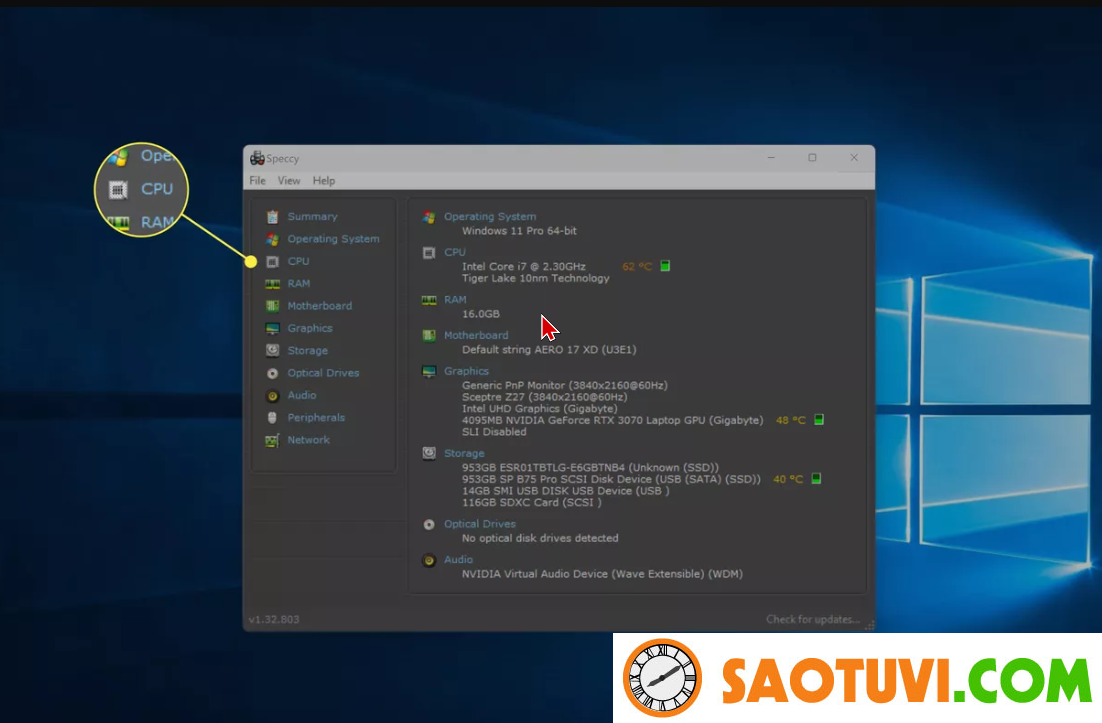The image size is (1102, 723).
Task: Click the Operating System flag icon in sidebar
Action: [x=273, y=239]
